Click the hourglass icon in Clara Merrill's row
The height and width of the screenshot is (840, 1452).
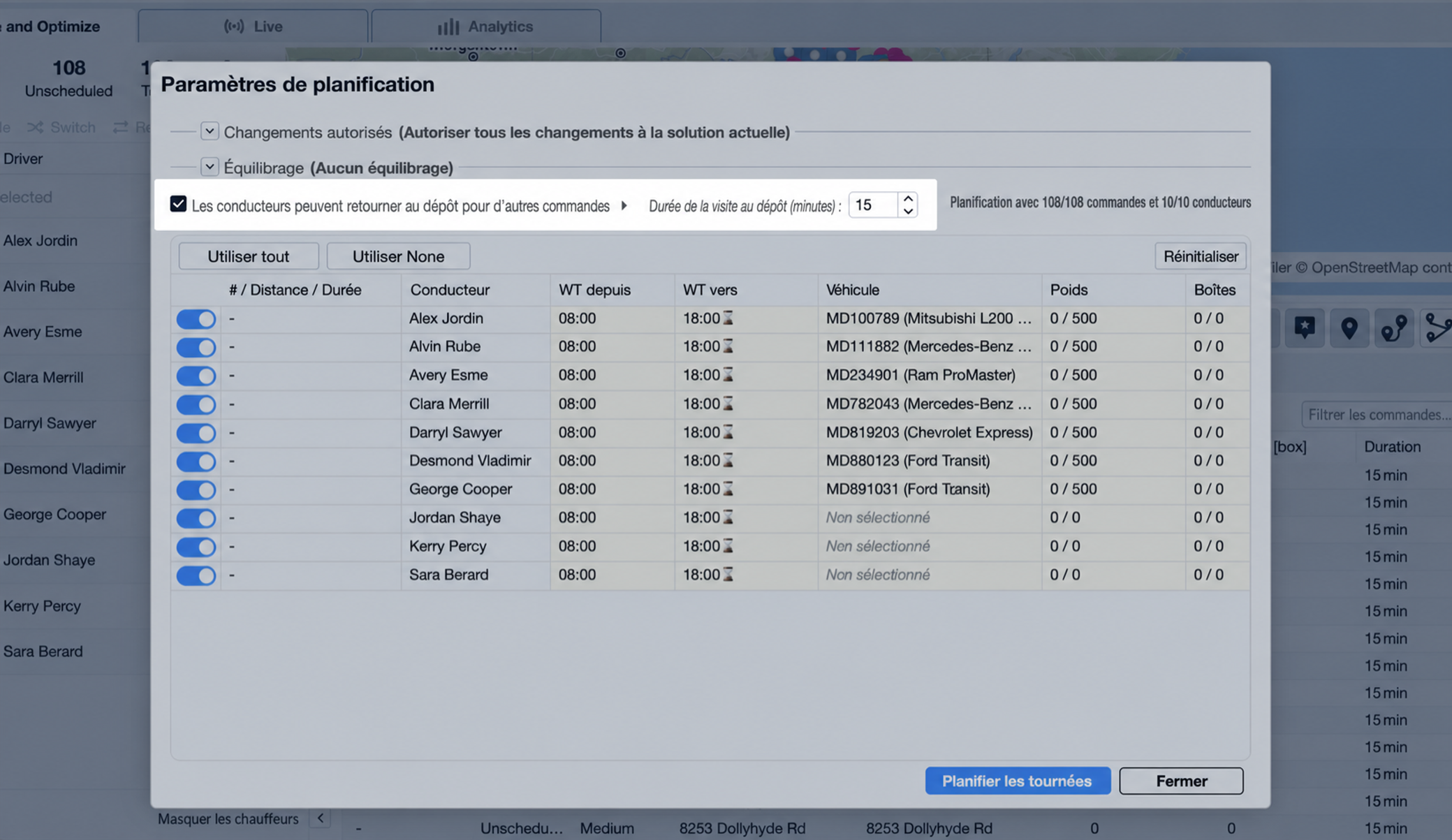point(728,404)
